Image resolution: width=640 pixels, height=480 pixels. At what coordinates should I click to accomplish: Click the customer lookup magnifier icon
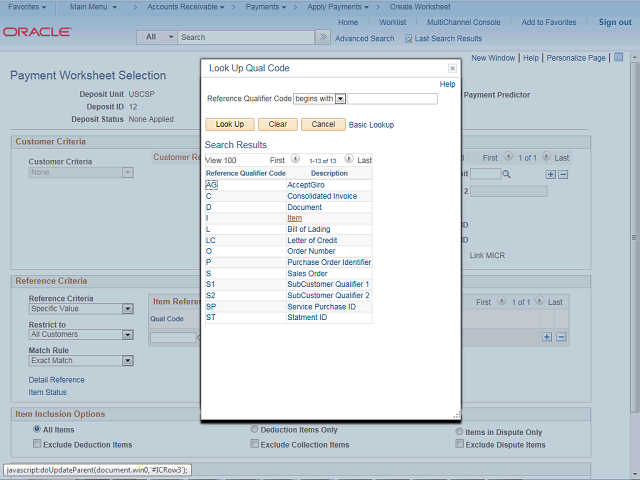506,174
